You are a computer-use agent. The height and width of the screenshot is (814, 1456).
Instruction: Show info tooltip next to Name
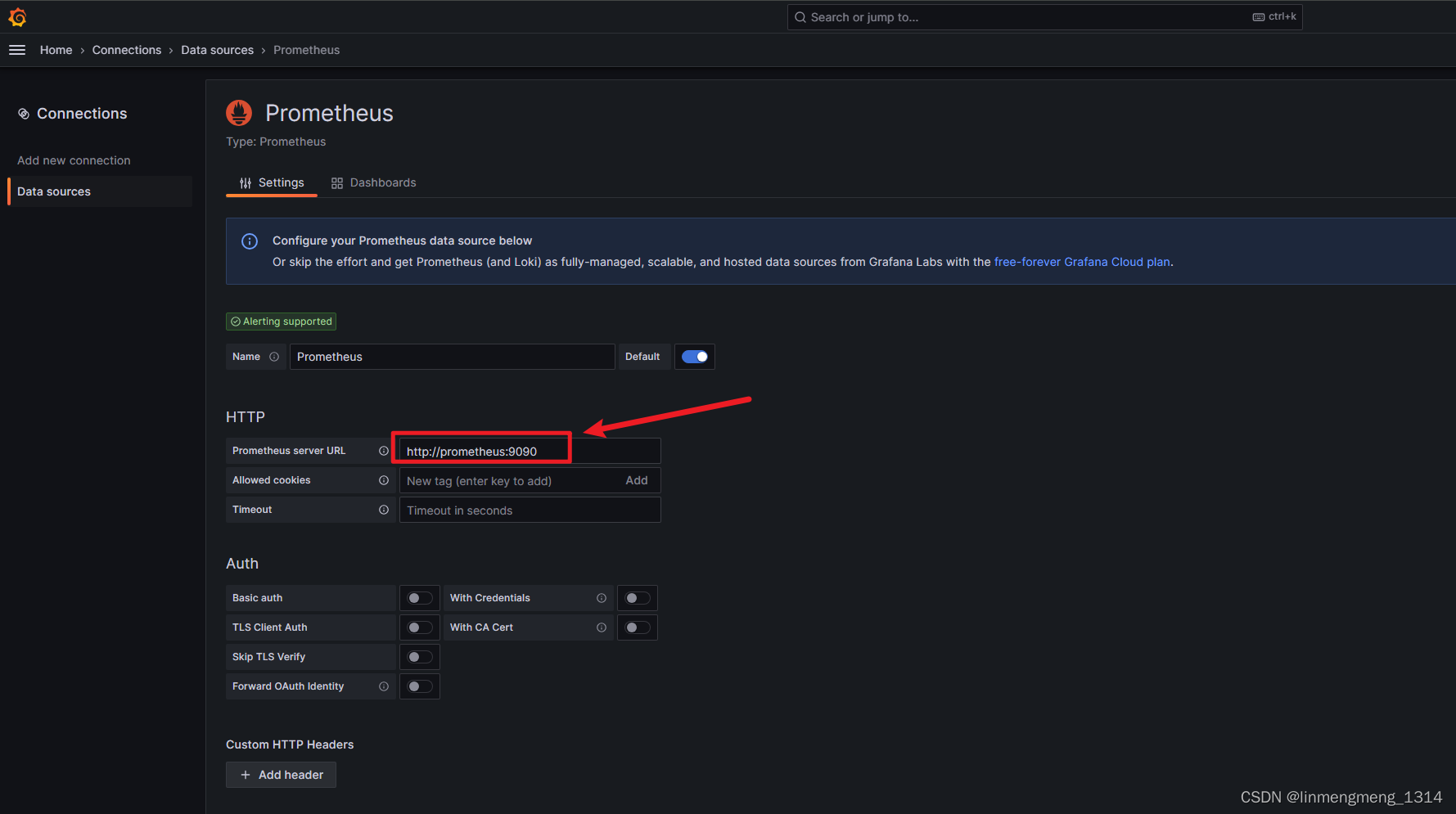pos(274,357)
